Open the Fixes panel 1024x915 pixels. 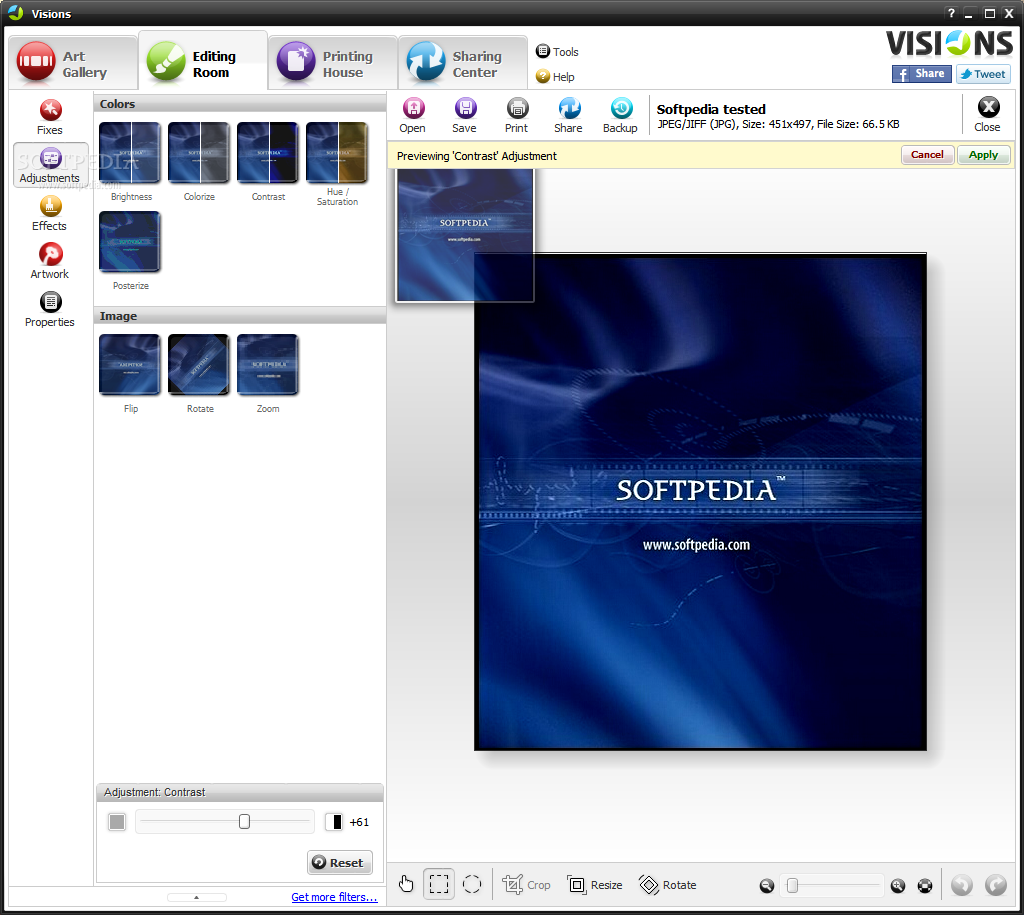pos(50,117)
